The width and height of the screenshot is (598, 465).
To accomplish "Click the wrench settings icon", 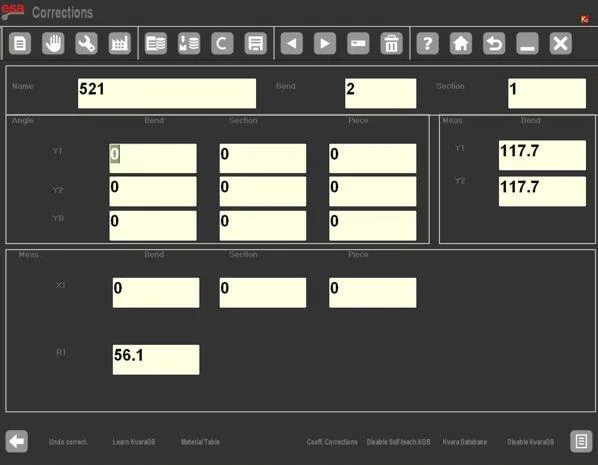I will [86, 43].
